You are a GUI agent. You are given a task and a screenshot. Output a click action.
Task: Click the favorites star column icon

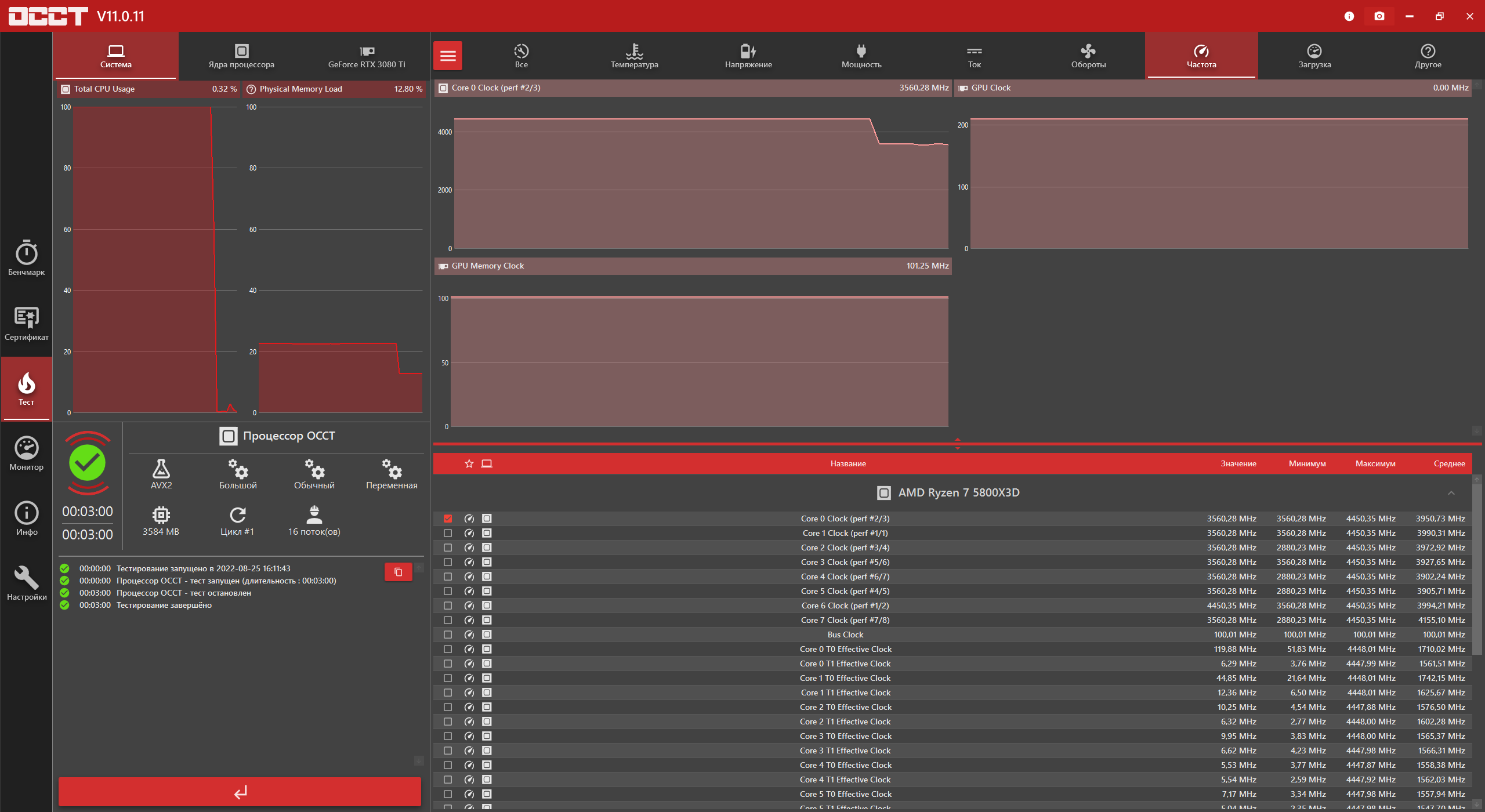tap(469, 463)
